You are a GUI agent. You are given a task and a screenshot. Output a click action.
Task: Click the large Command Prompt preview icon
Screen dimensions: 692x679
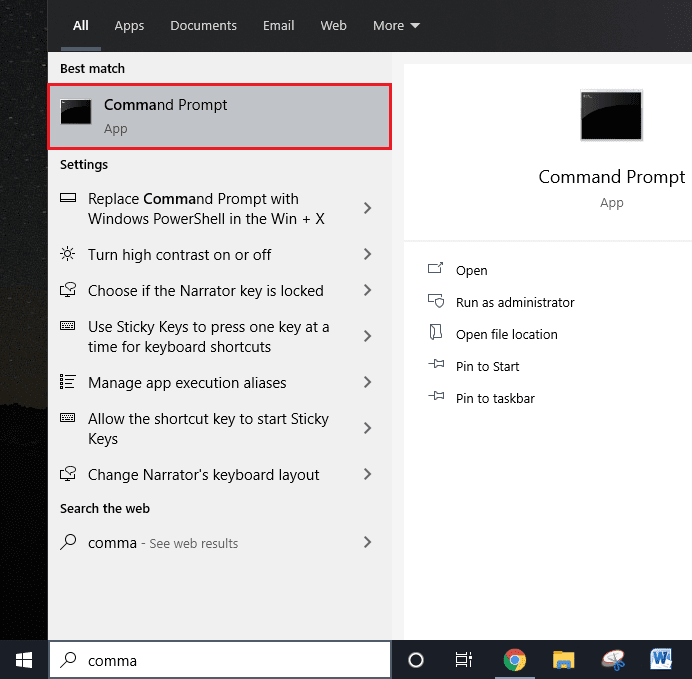(x=611, y=115)
